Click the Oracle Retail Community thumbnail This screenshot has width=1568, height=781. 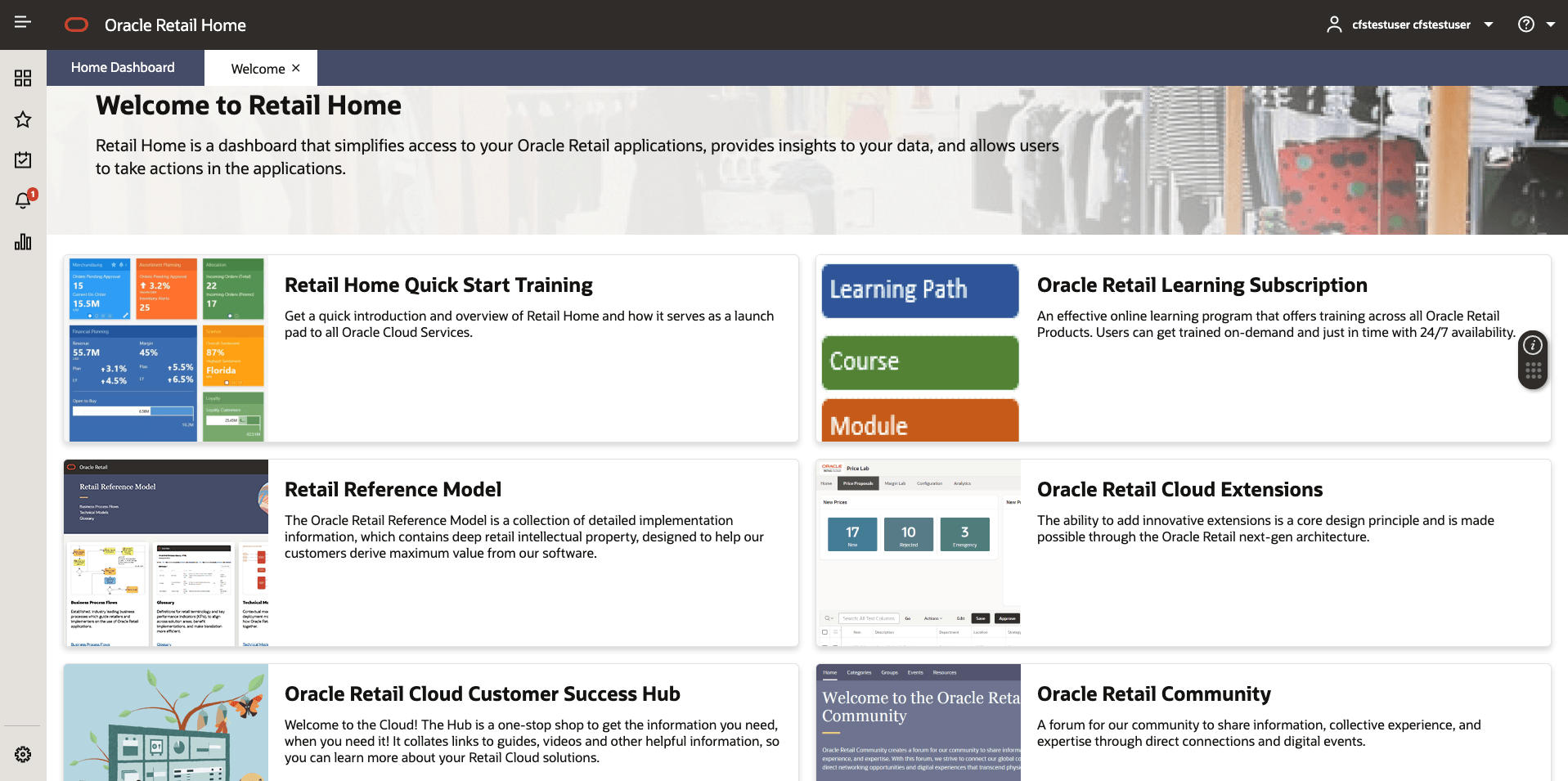919,722
